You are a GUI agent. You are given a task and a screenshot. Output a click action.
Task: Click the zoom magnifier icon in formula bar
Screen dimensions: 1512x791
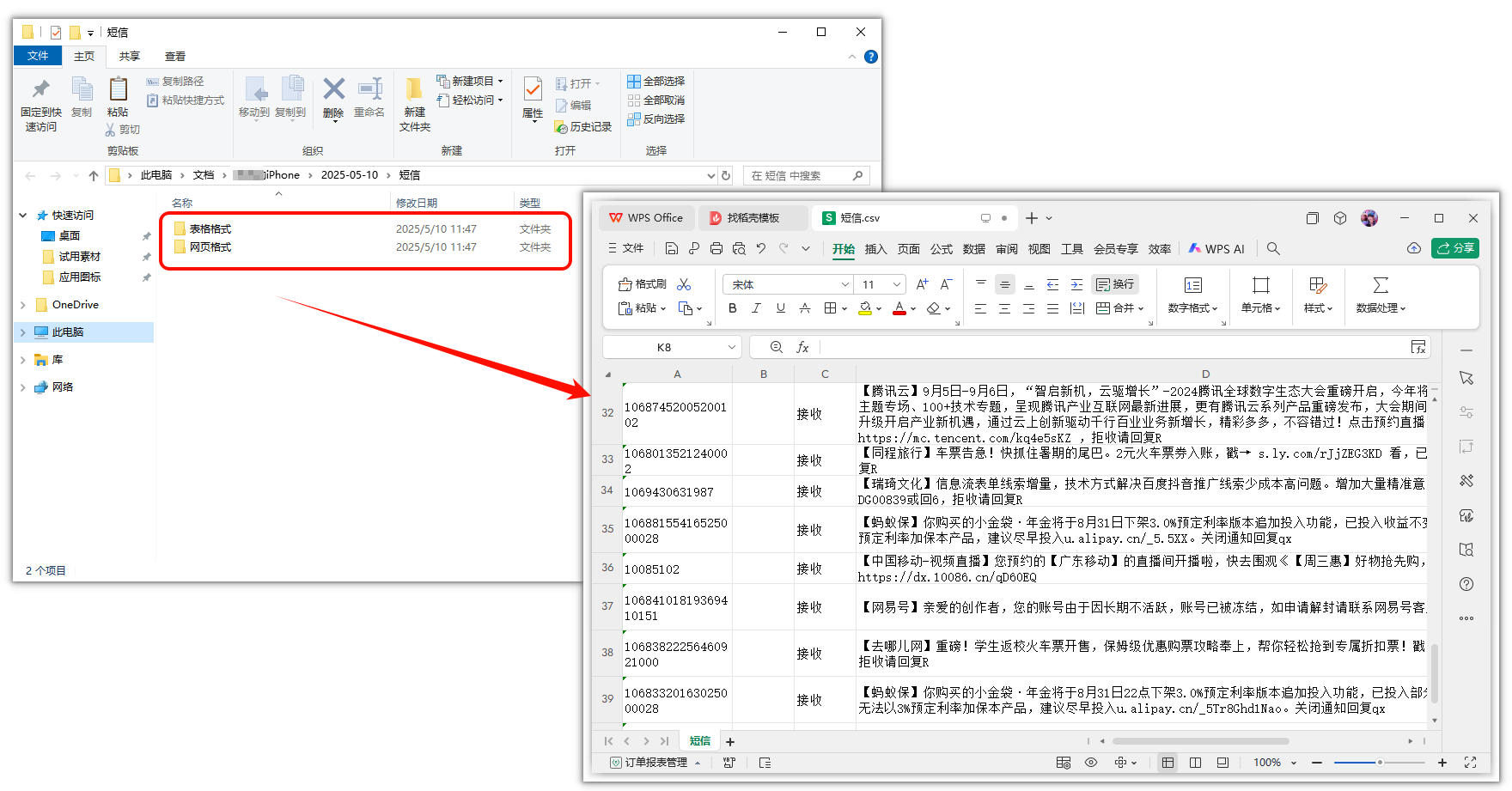[x=777, y=347]
